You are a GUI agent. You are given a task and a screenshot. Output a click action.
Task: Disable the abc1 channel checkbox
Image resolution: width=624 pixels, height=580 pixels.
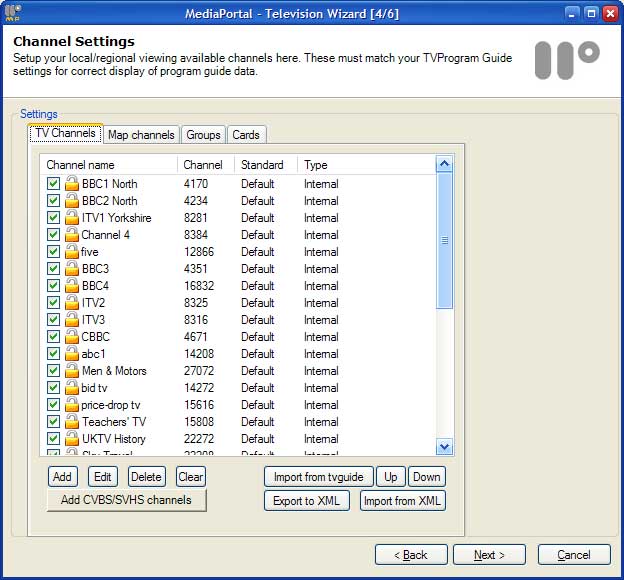pos(53,353)
